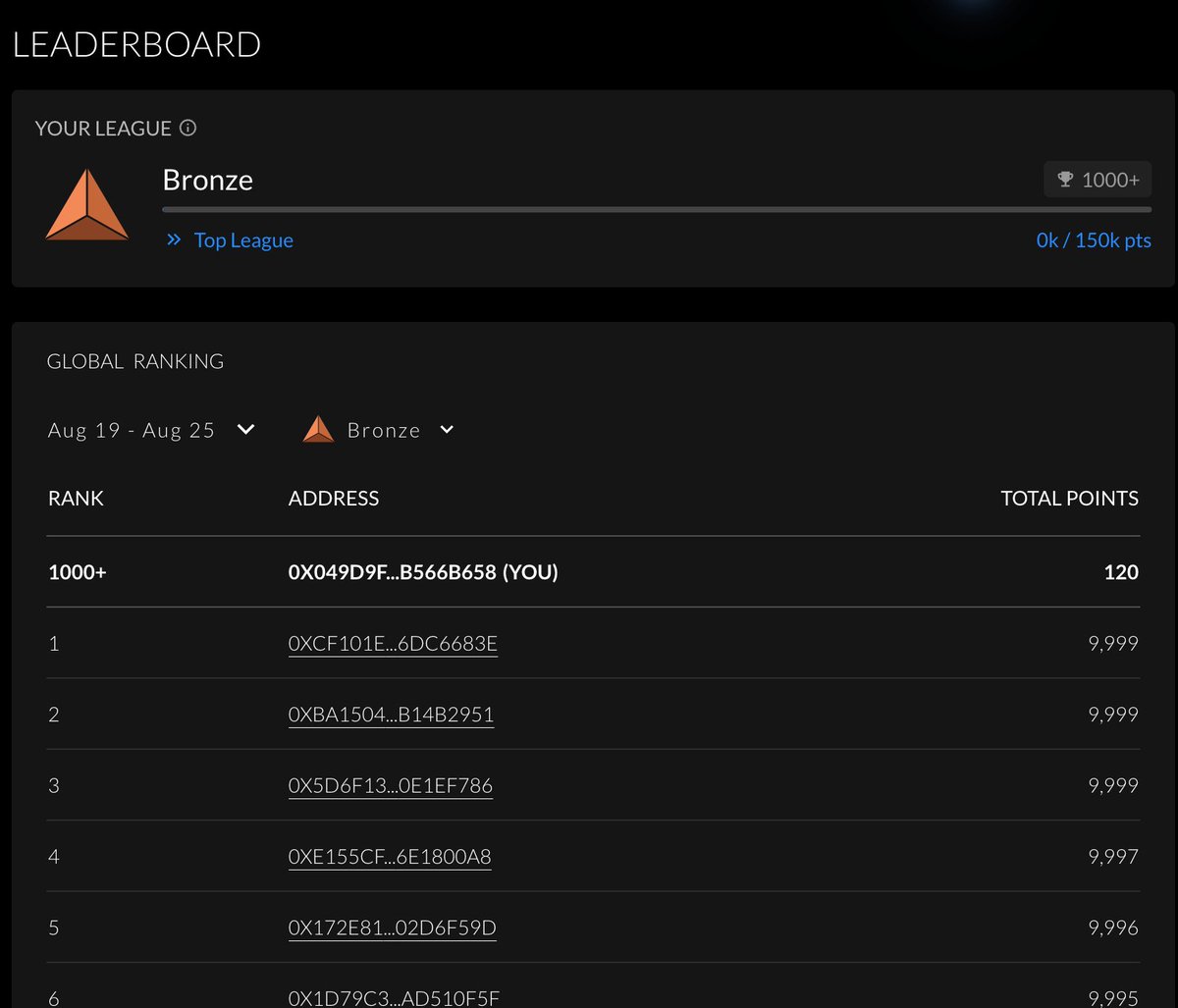The image size is (1178, 1008).
Task: Click the 0k / 150k pts text
Action: point(1094,240)
